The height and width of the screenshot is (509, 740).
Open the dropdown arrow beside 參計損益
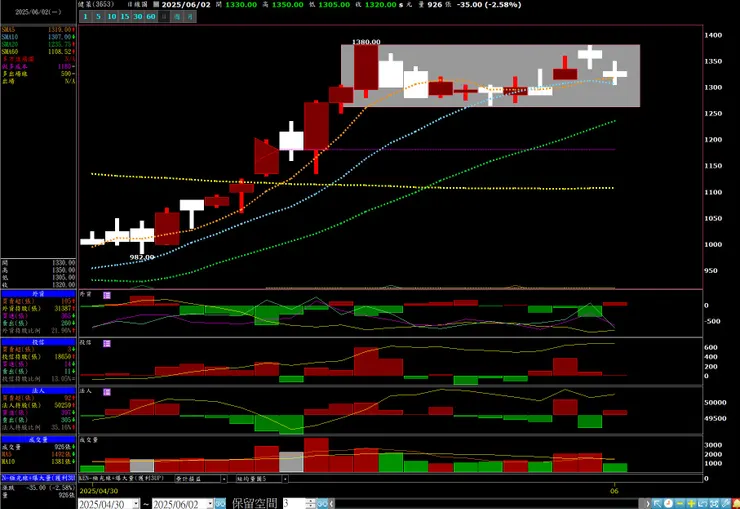click(224, 479)
